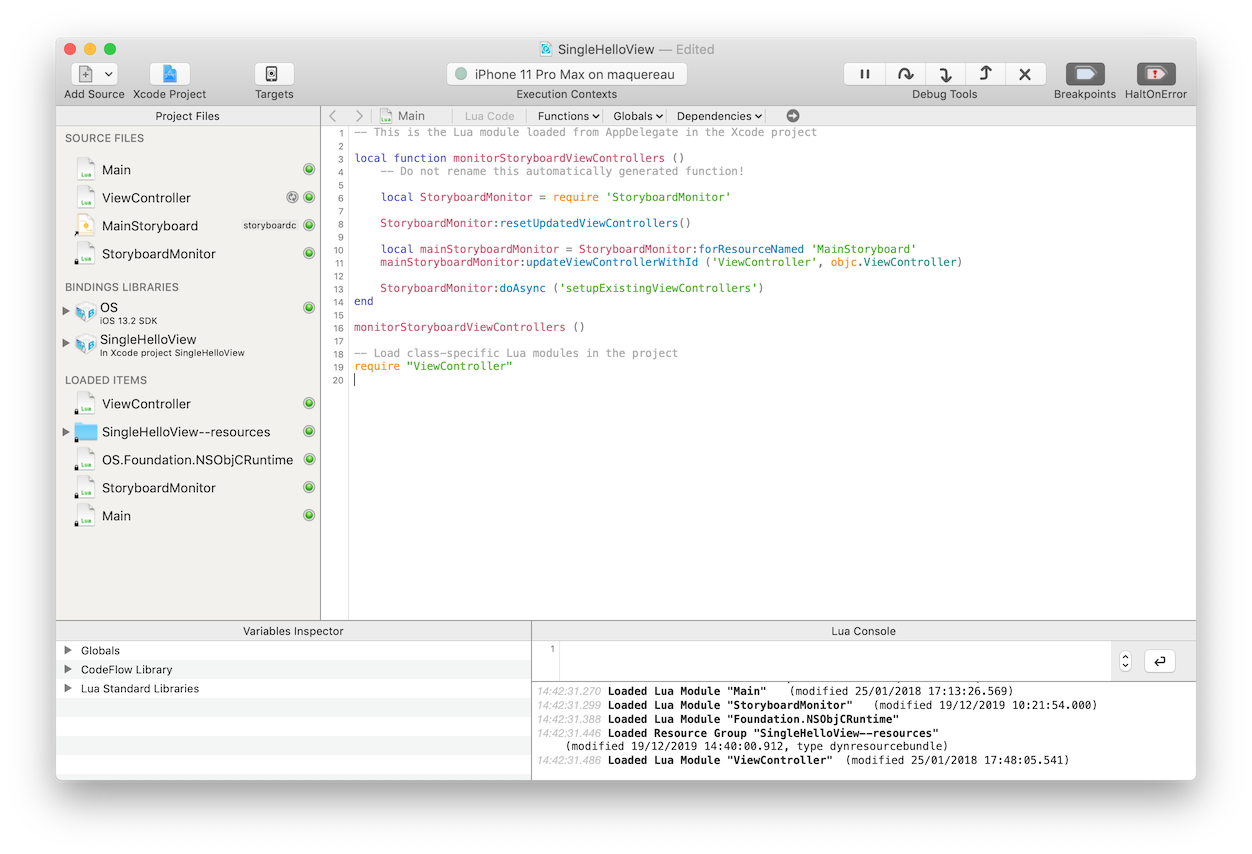The width and height of the screenshot is (1252, 854).
Task: Go forward with the editor navigation arrow
Action: [x=359, y=116]
